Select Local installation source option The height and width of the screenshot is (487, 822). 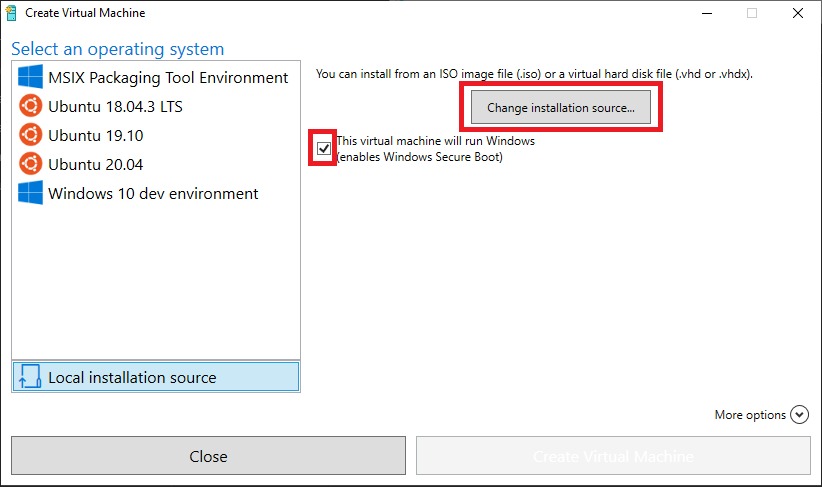click(x=132, y=378)
